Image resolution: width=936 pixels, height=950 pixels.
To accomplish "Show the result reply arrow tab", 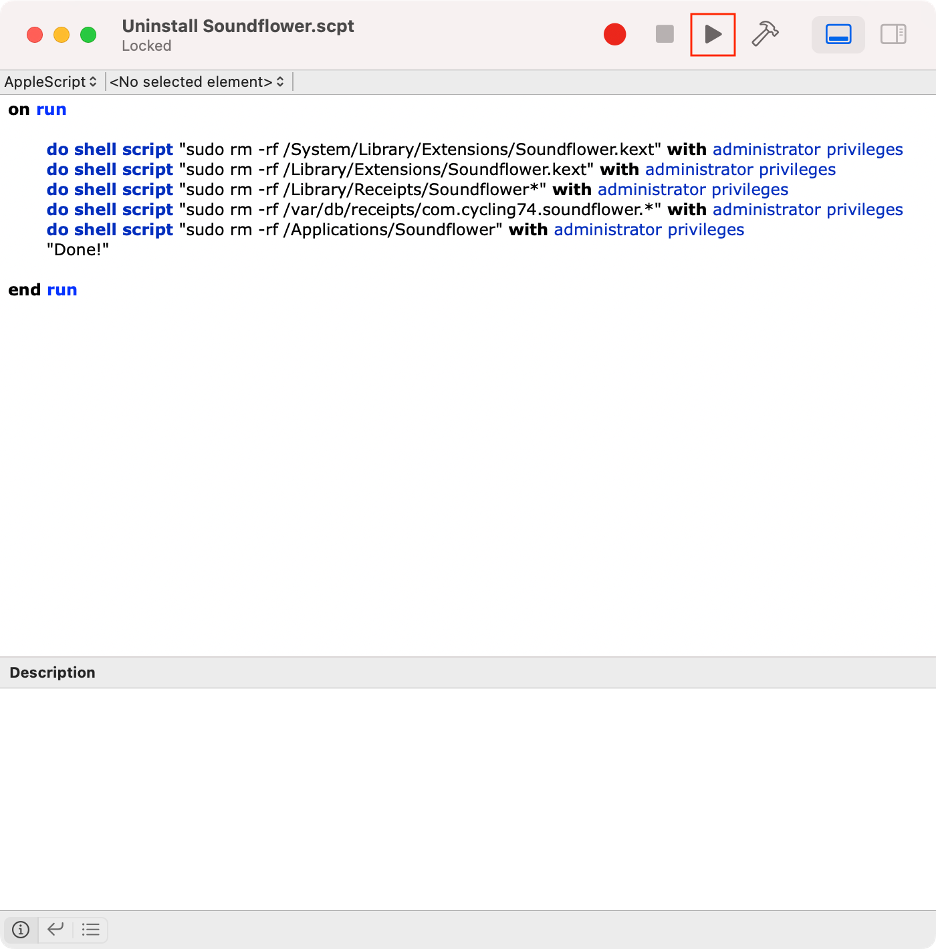I will (56, 929).
